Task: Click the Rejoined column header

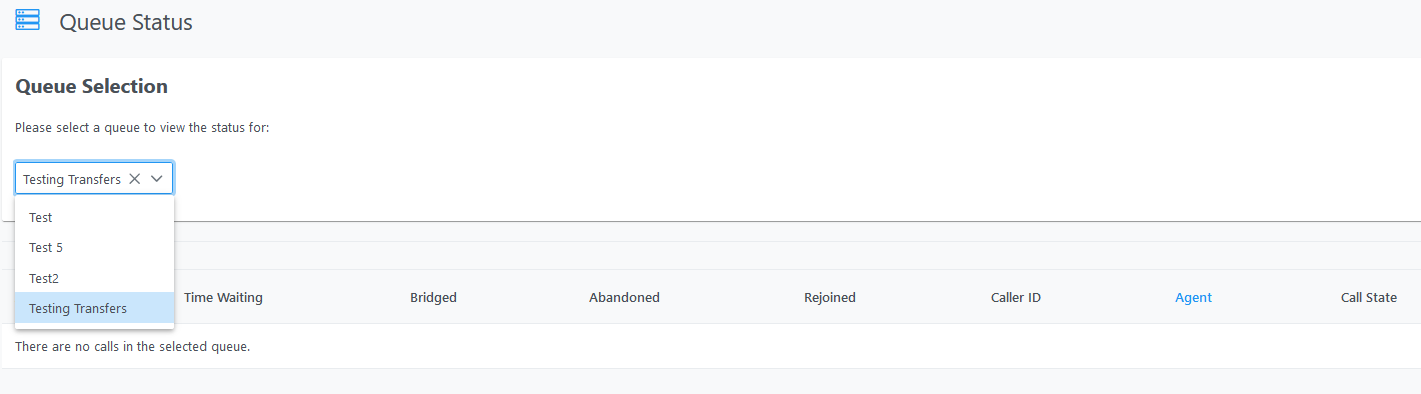Action: click(830, 297)
